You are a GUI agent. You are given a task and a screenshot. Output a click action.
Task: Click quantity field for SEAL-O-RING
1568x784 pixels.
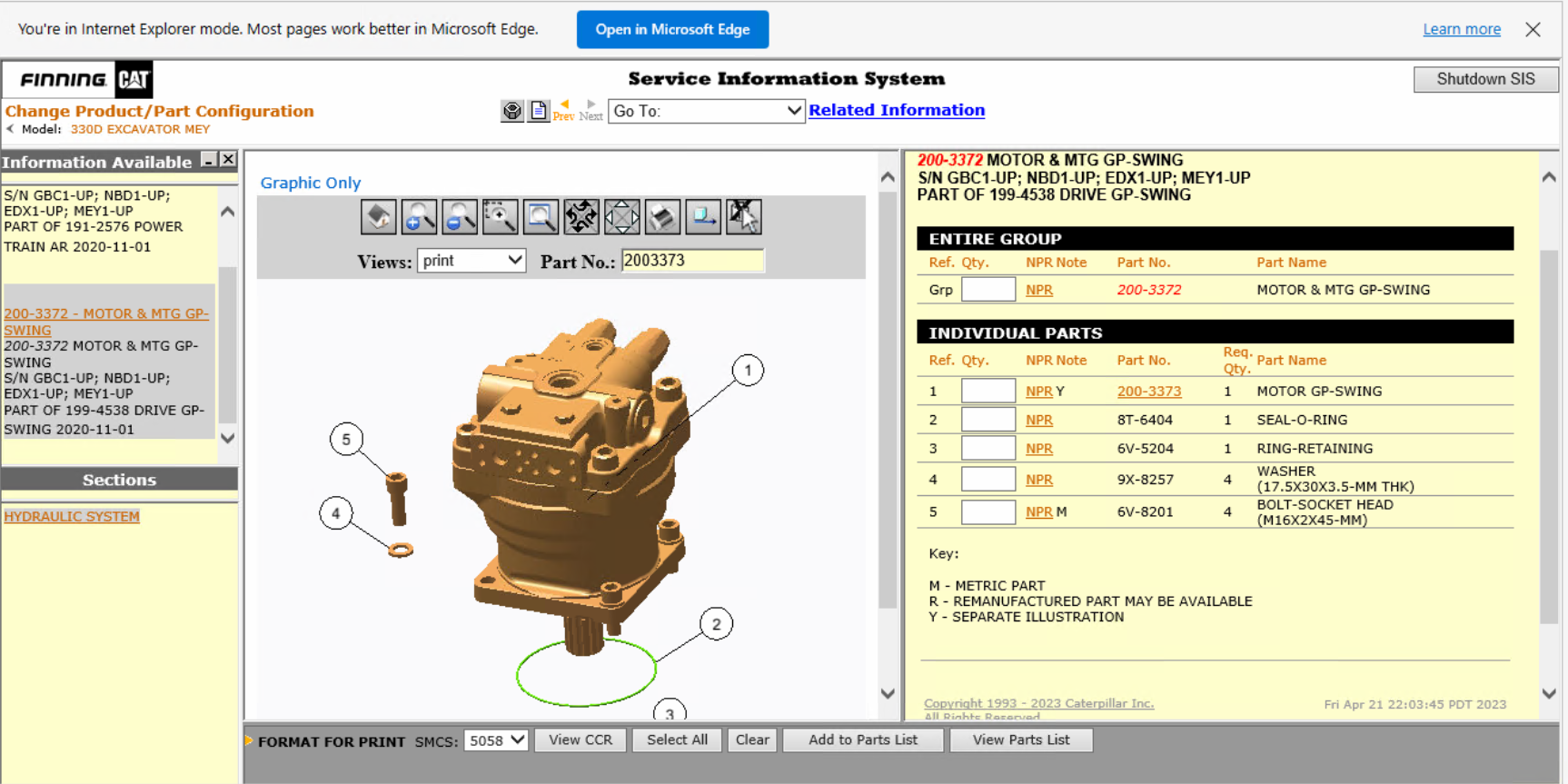tap(987, 420)
